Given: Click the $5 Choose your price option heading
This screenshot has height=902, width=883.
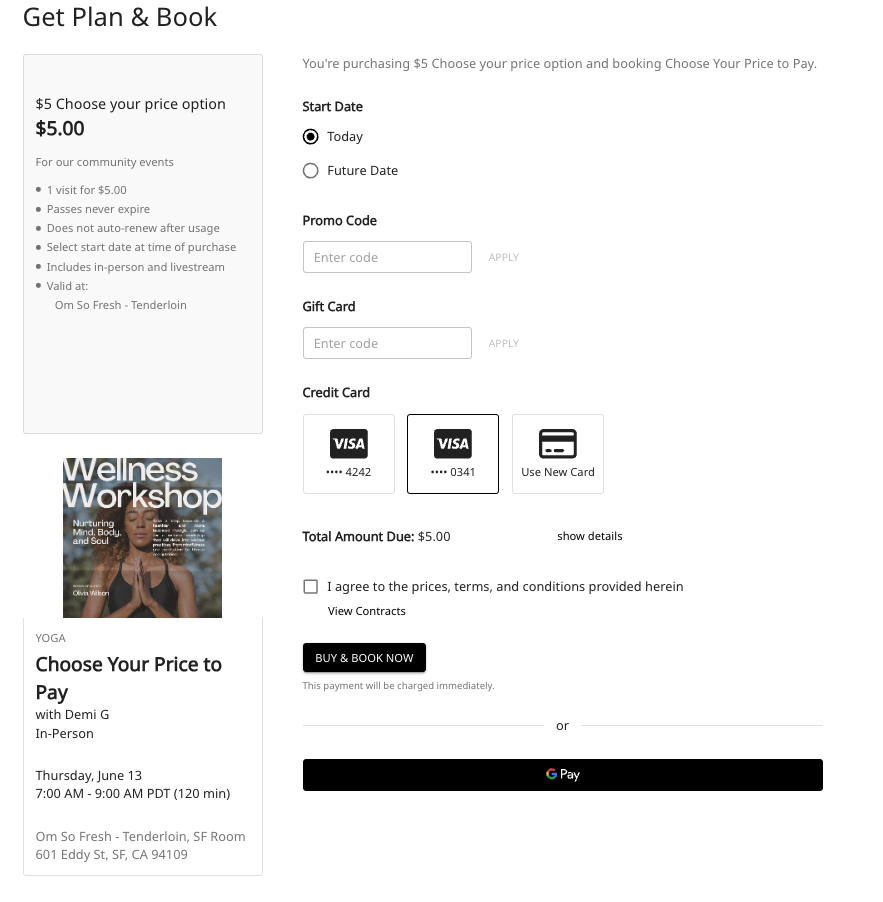Looking at the screenshot, I should (x=131, y=104).
